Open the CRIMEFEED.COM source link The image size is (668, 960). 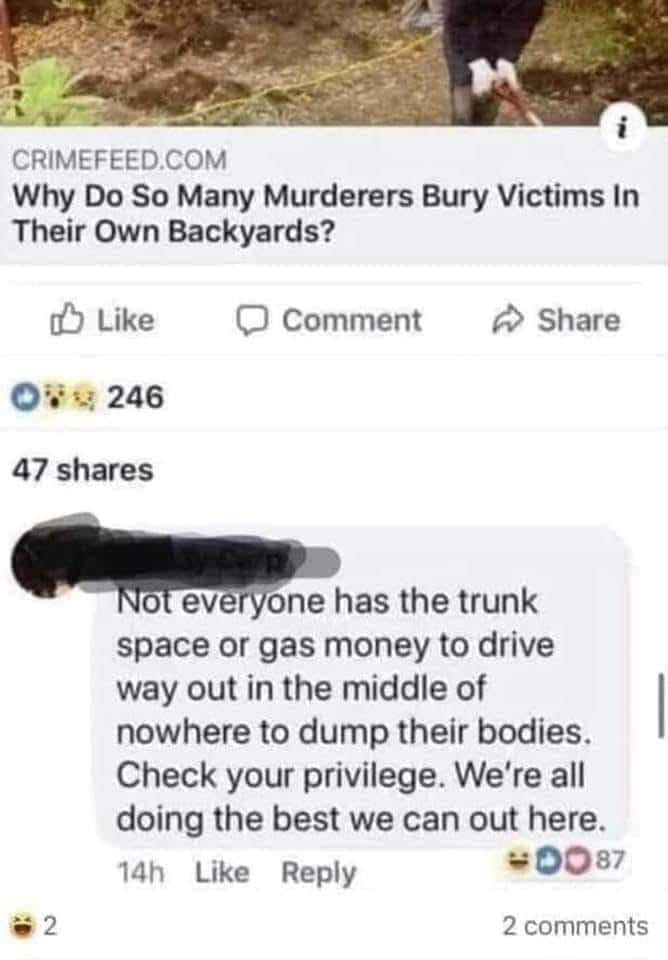point(120,160)
